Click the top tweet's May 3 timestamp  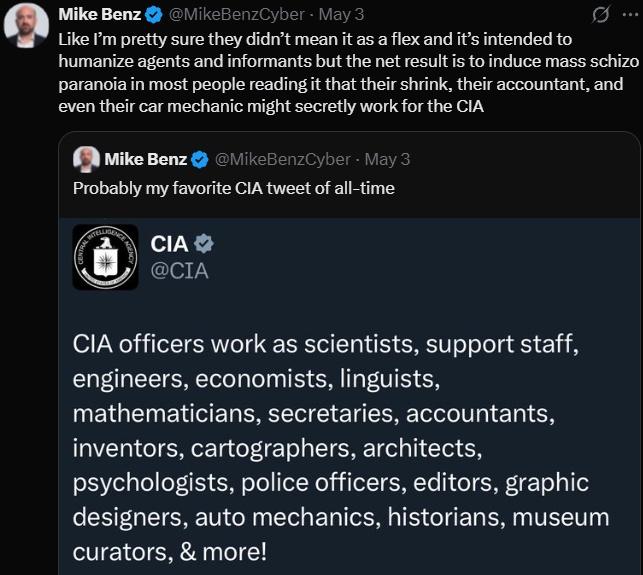(x=340, y=15)
